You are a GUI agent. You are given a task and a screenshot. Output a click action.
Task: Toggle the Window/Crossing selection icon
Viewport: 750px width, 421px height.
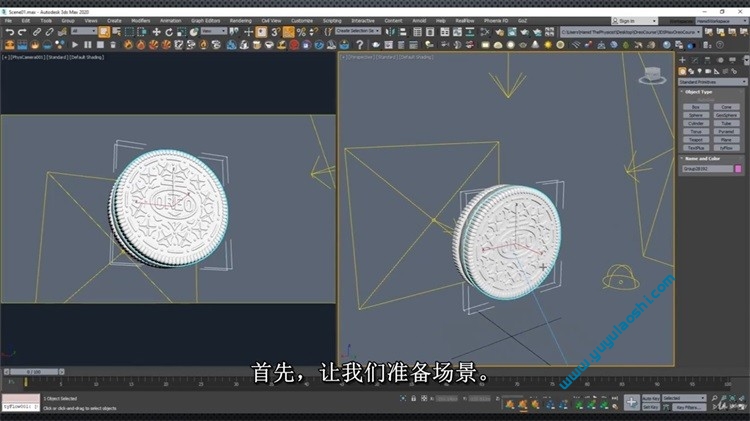coord(142,32)
